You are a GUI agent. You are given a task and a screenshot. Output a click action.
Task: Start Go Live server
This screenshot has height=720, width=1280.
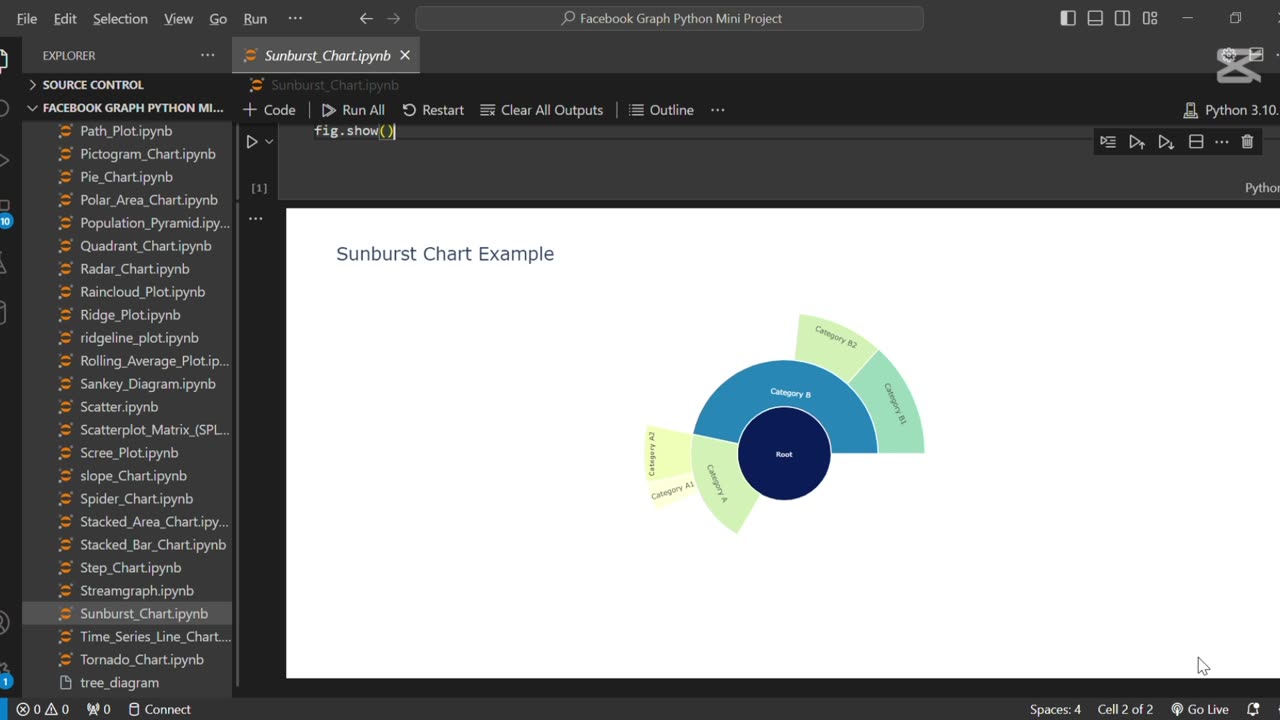coord(1200,709)
